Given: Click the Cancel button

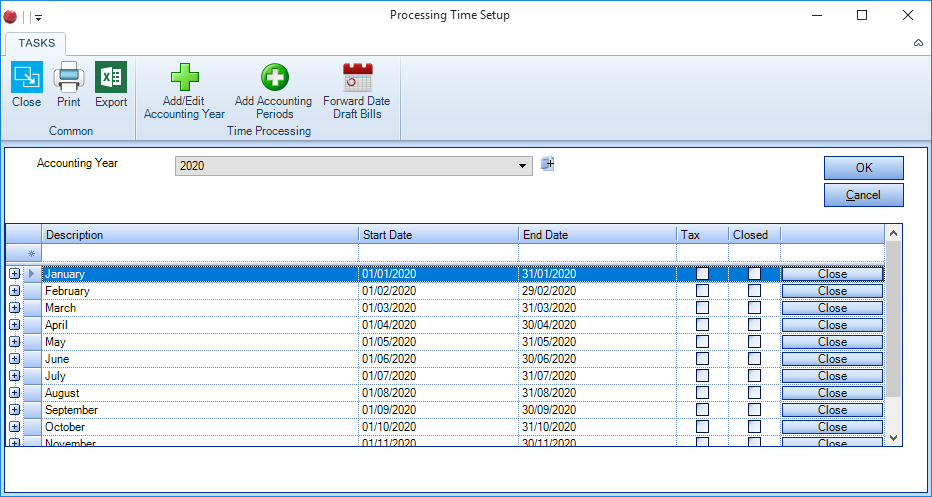Looking at the screenshot, I should click(x=863, y=195).
